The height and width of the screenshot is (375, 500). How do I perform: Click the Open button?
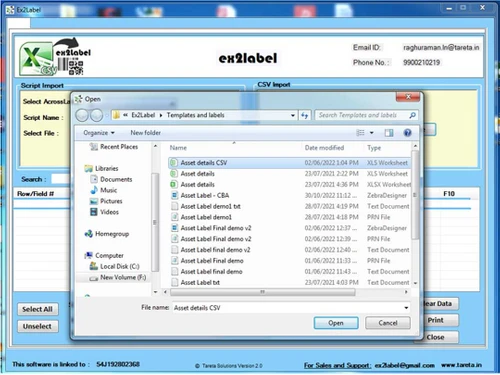pyautogui.click(x=336, y=323)
